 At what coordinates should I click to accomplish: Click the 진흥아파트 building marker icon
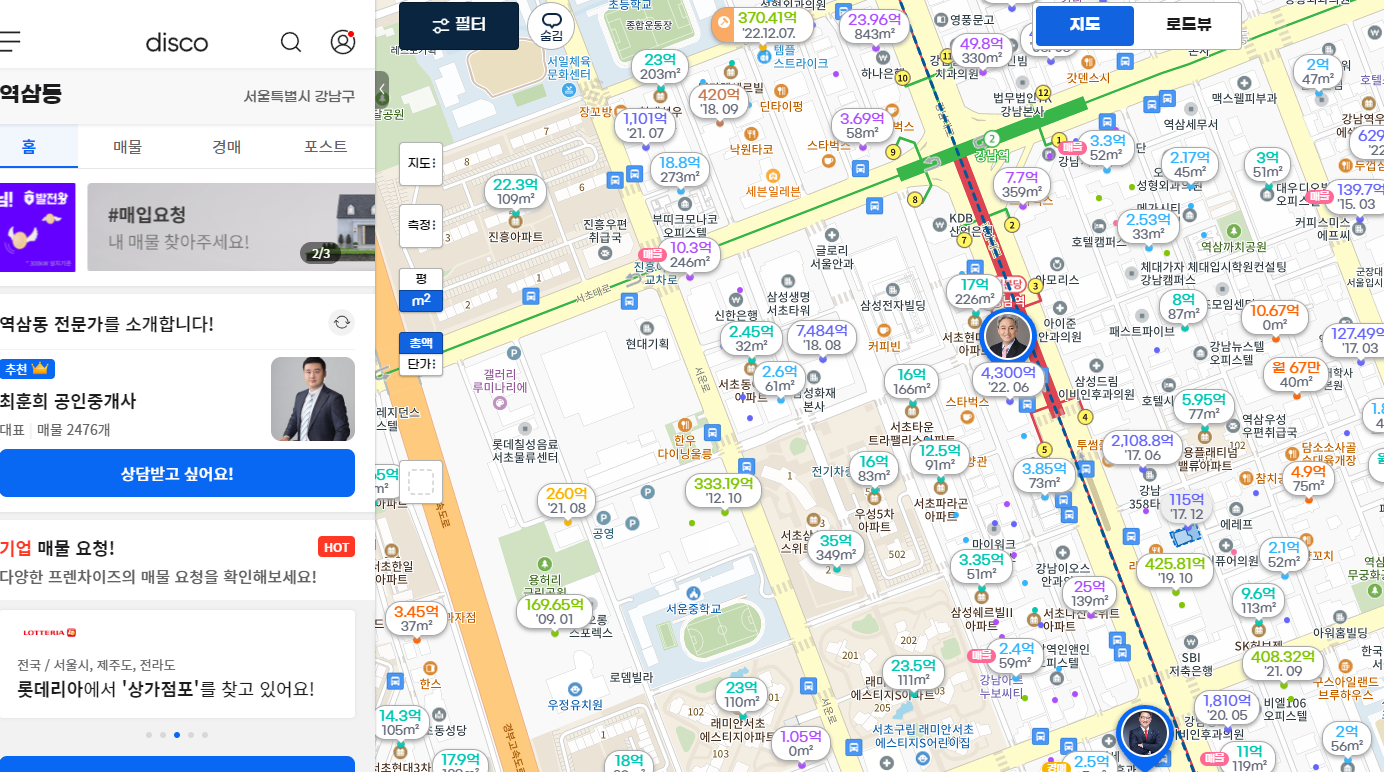[515, 219]
